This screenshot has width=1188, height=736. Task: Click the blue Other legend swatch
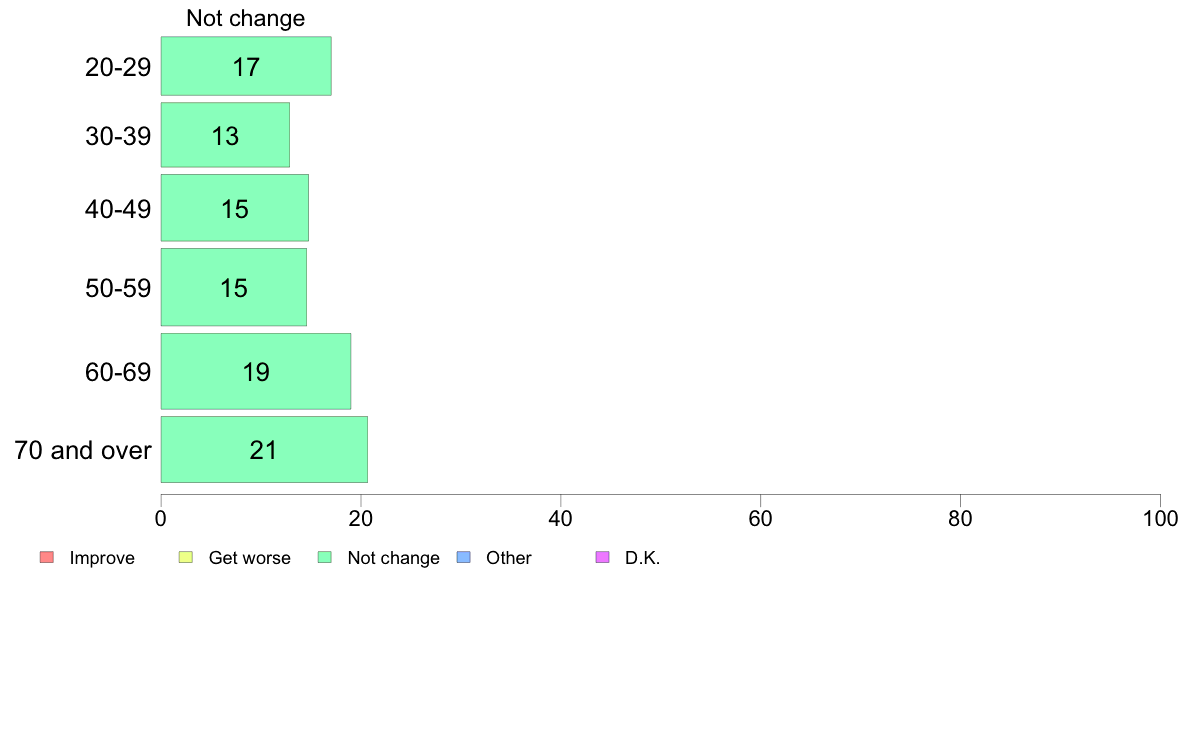pyautogui.click(x=464, y=557)
